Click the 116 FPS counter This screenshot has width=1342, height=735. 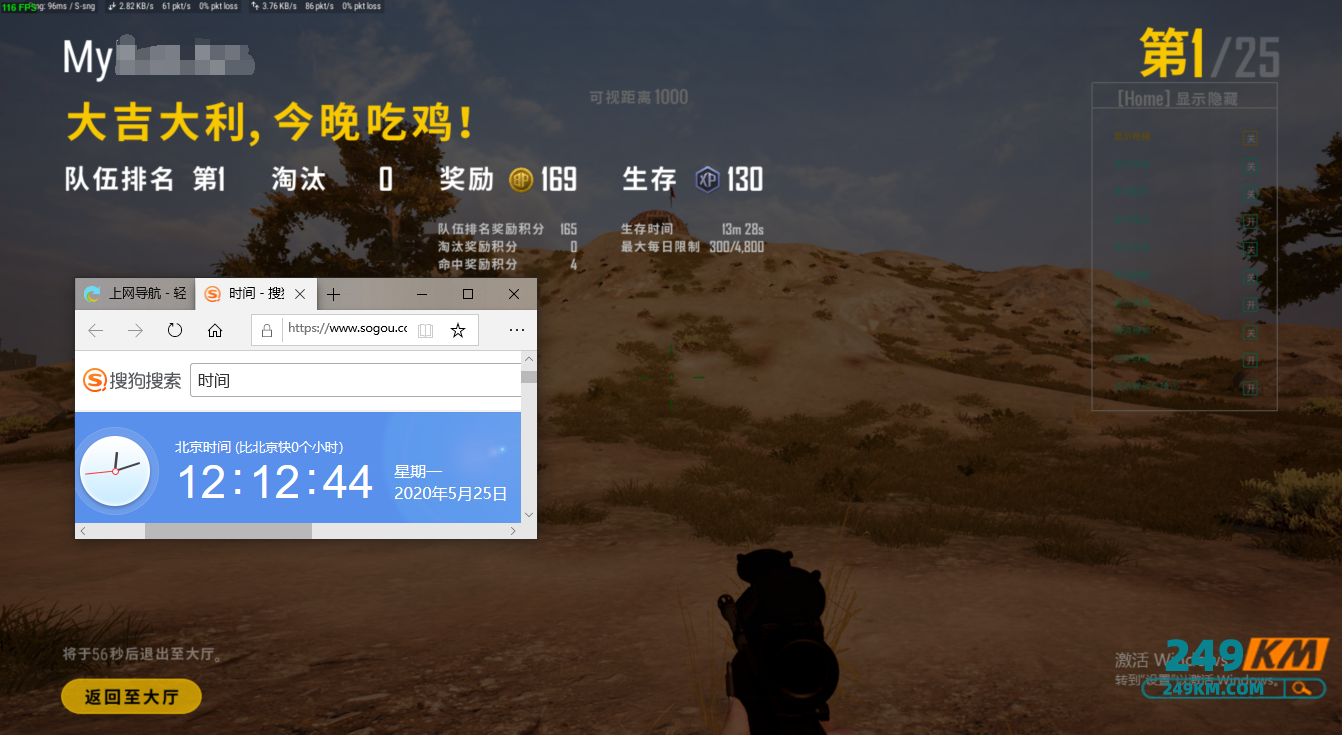[x=19, y=7]
